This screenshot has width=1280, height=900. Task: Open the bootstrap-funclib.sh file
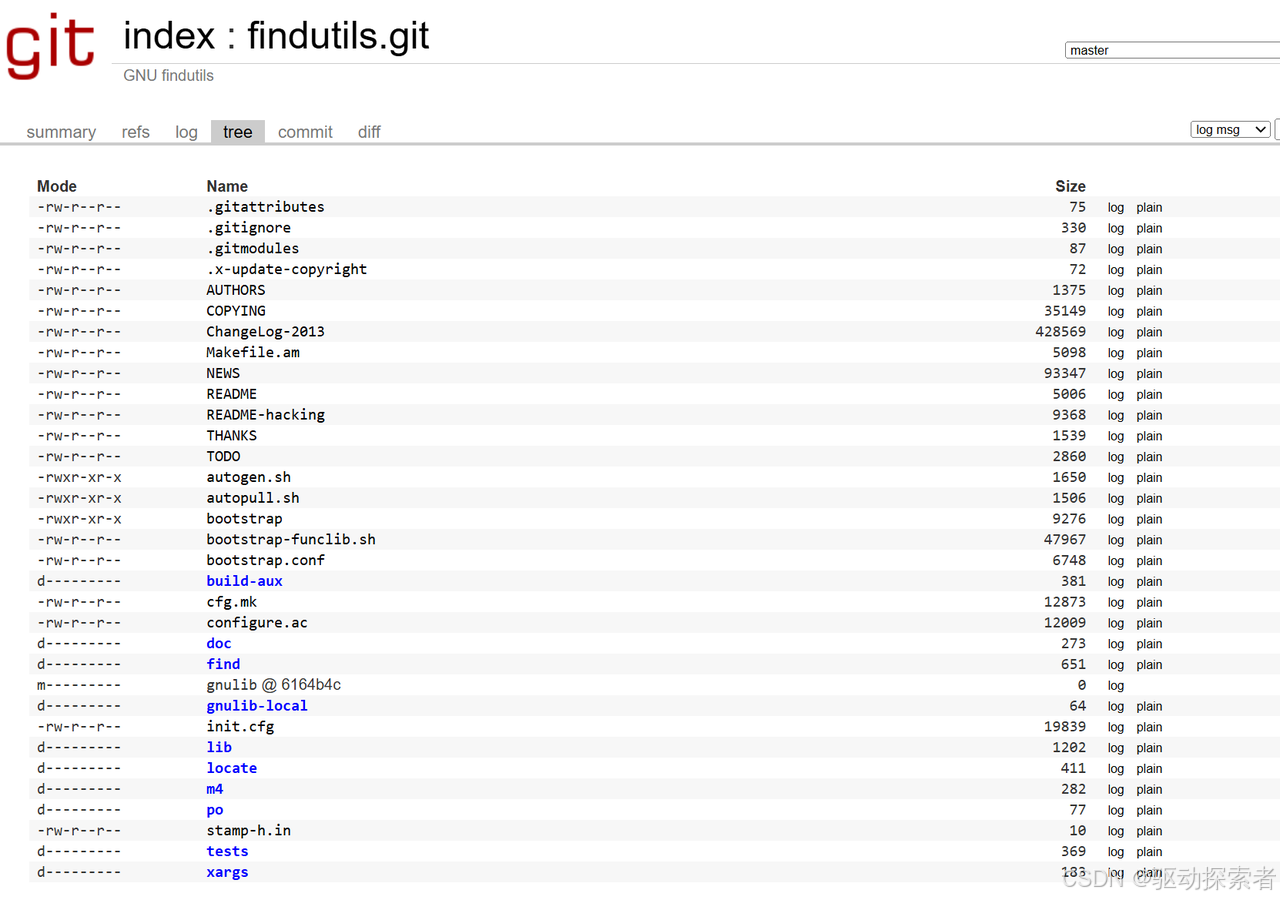coord(291,539)
